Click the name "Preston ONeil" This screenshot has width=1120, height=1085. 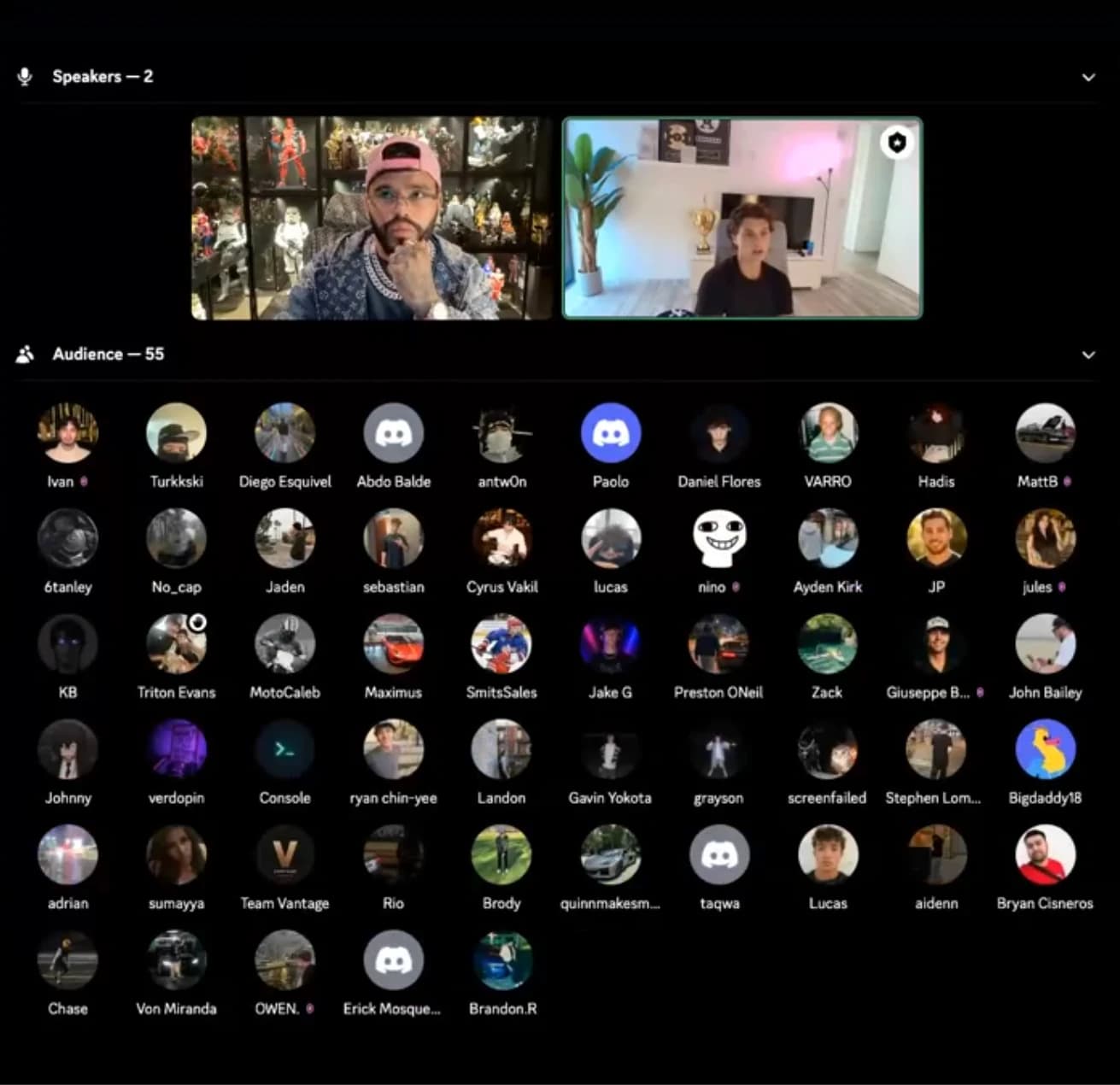tap(718, 693)
